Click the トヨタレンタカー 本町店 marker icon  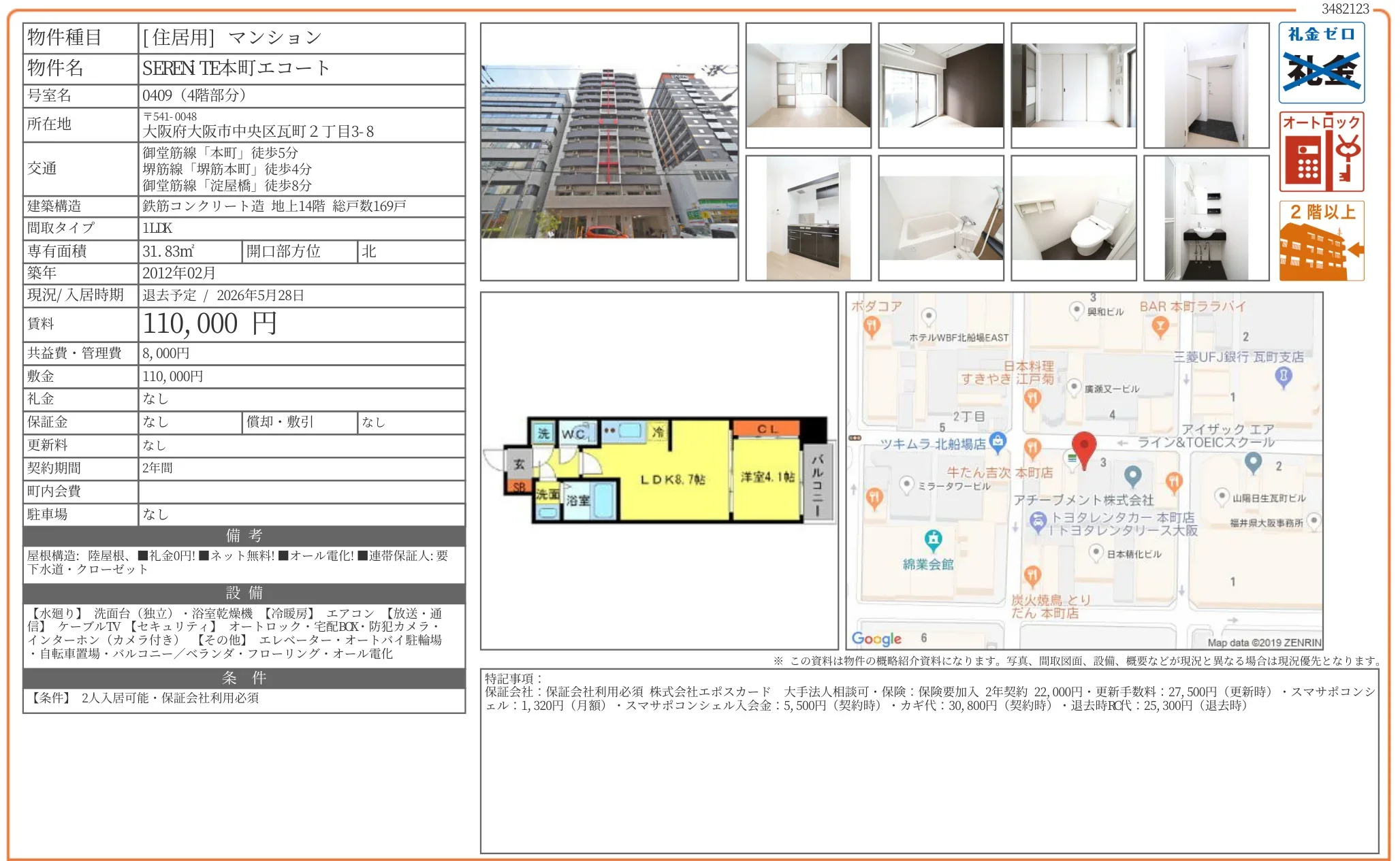(1038, 521)
